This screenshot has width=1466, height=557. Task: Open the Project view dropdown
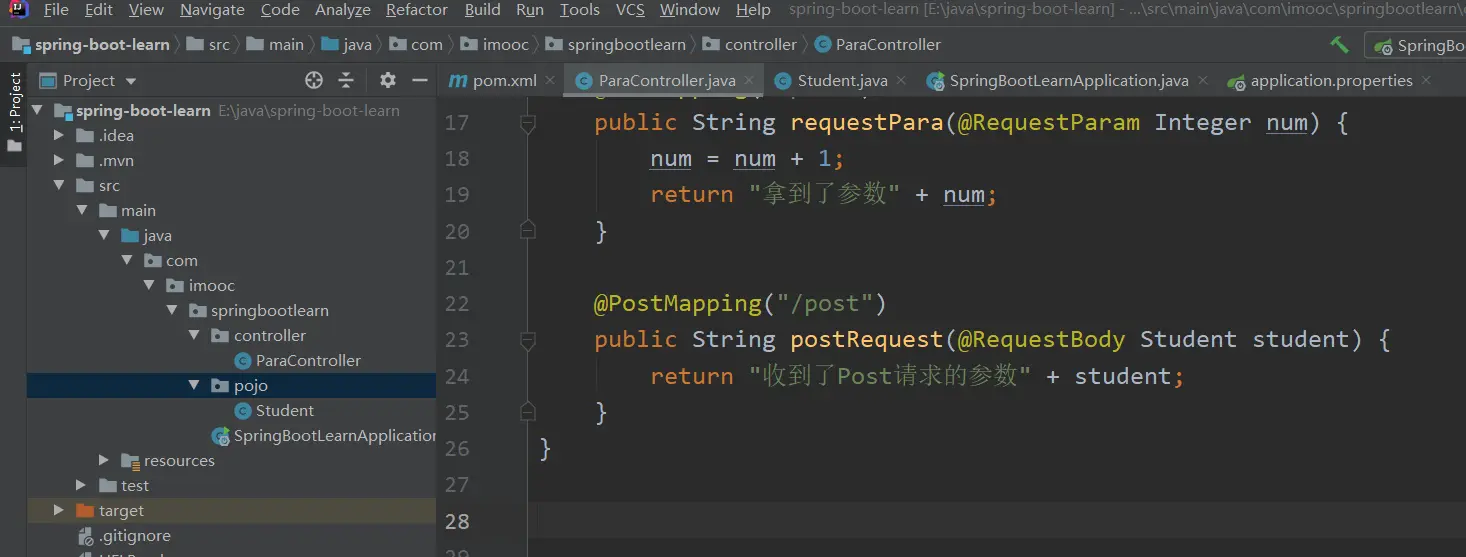131,81
